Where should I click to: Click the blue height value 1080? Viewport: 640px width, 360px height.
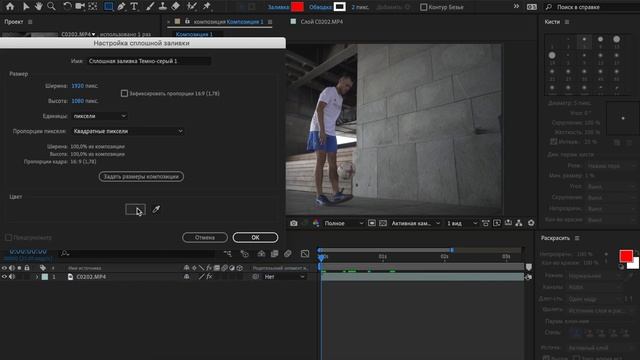(78, 101)
